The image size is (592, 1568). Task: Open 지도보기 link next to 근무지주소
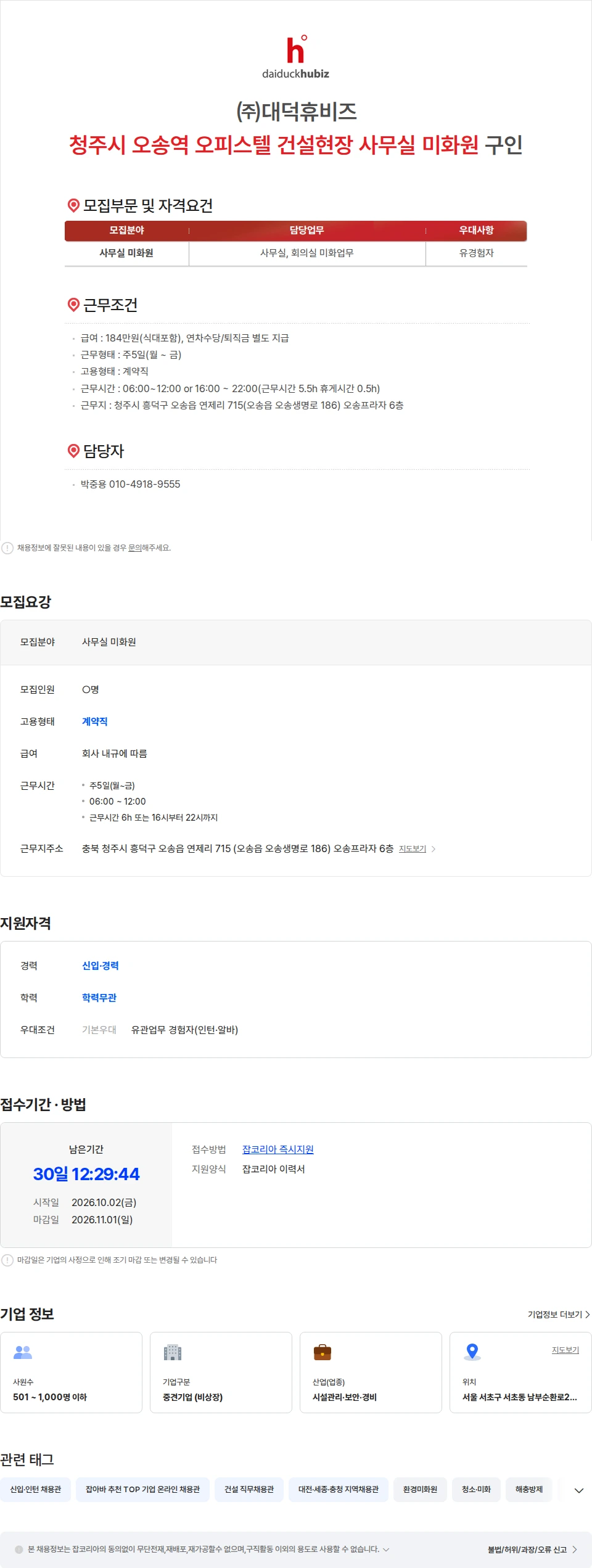(x=413, y=849)
